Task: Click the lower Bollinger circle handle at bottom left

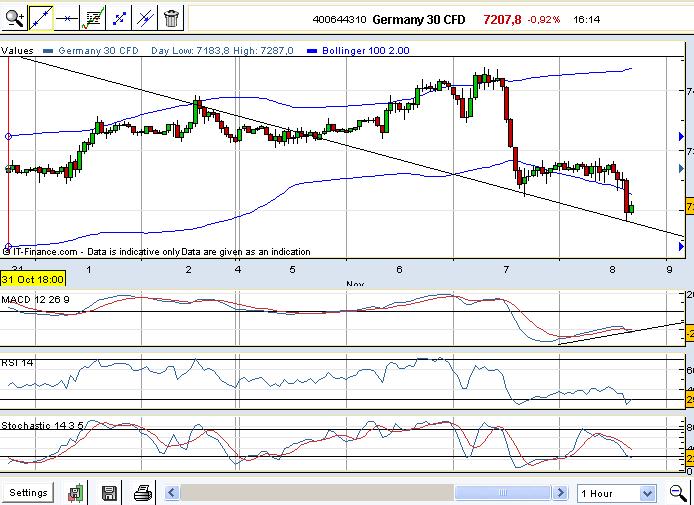Action: pyautogui.click(x=8, y=246)
